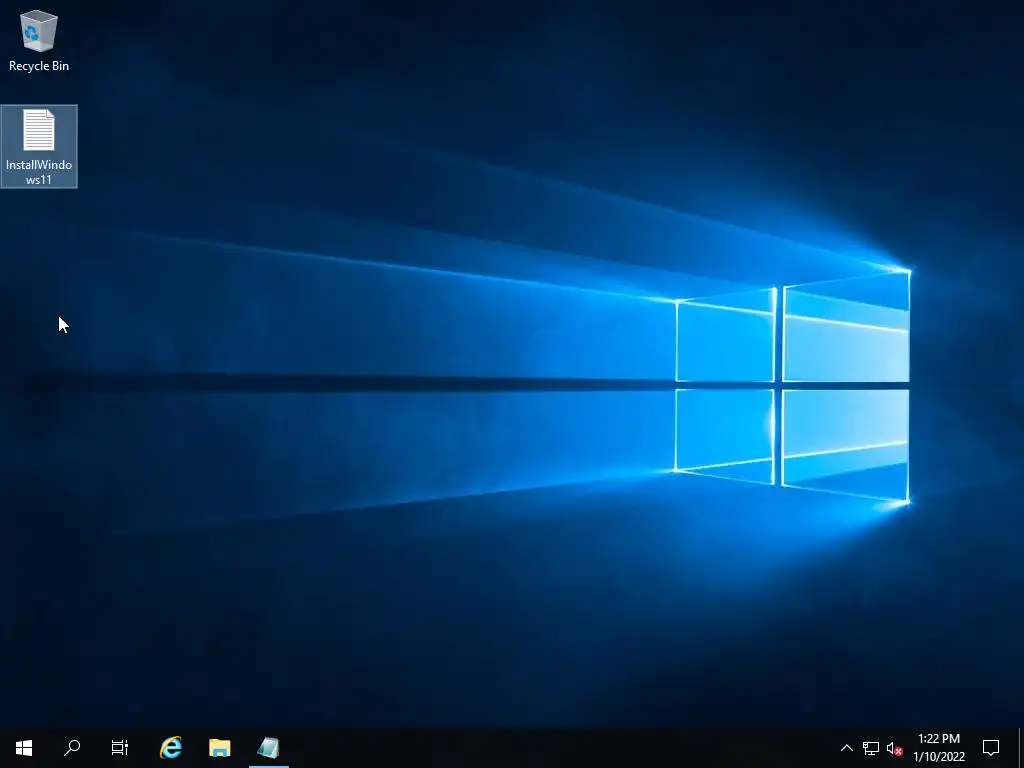Image resolution: width=1024 pixels, height=768 pixels.
Task: Switch to the running Notepad taskbar app
Action: (x=268, y=748)
